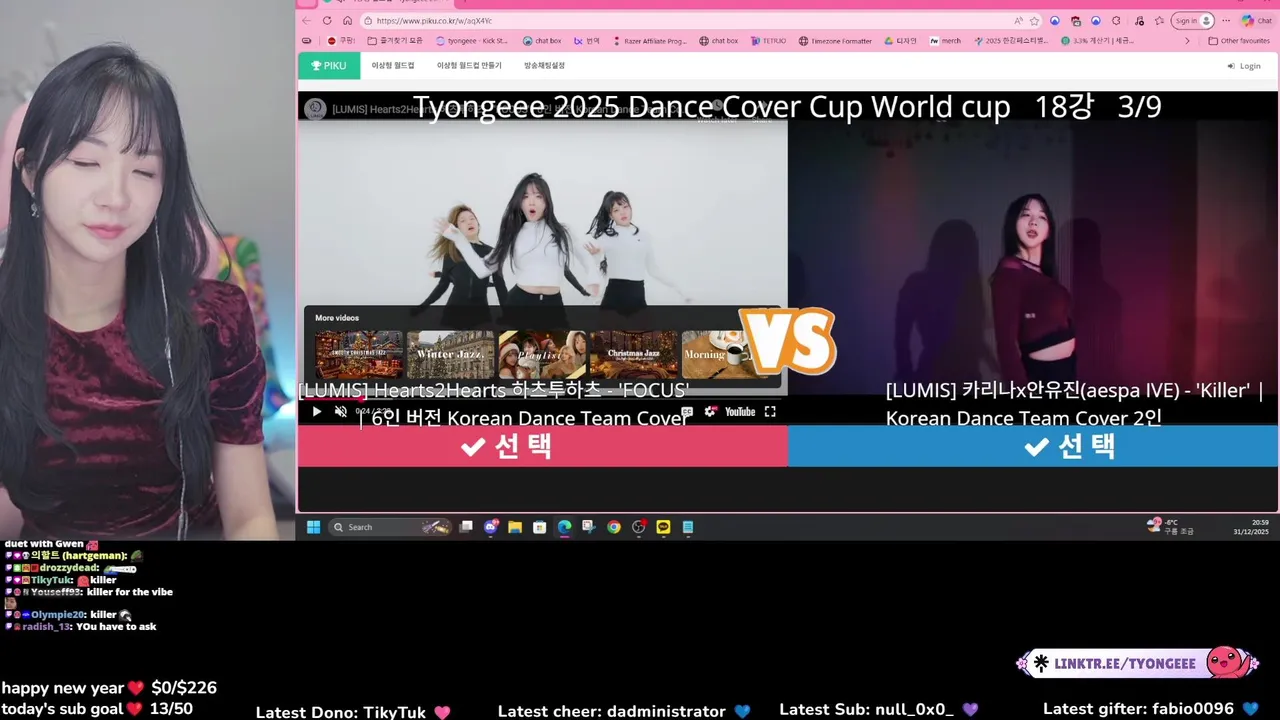Image resolution: width=1280 pixels, height=720 pixels.
Task: Open Task View on the taskbar
Action: tap(466, 527)
